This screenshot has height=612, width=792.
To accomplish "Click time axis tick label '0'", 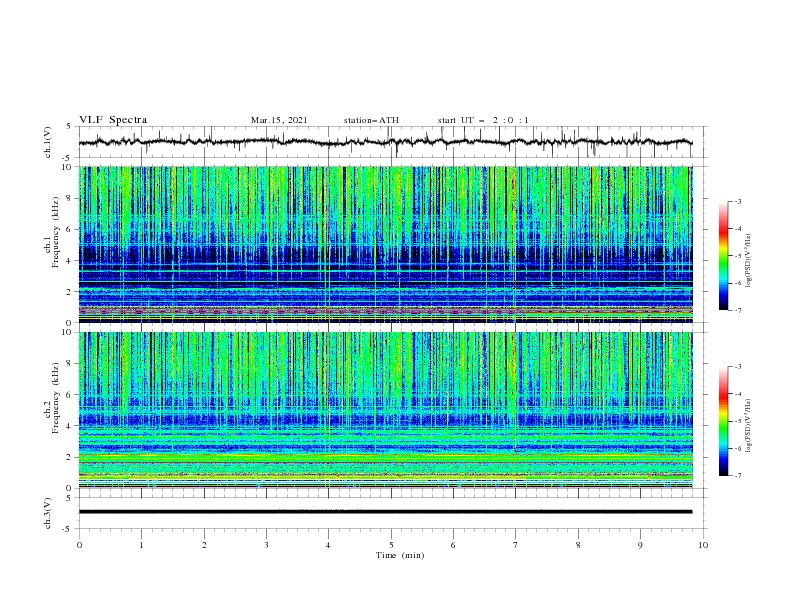I will pyautogui.click(x=79, y=545).
